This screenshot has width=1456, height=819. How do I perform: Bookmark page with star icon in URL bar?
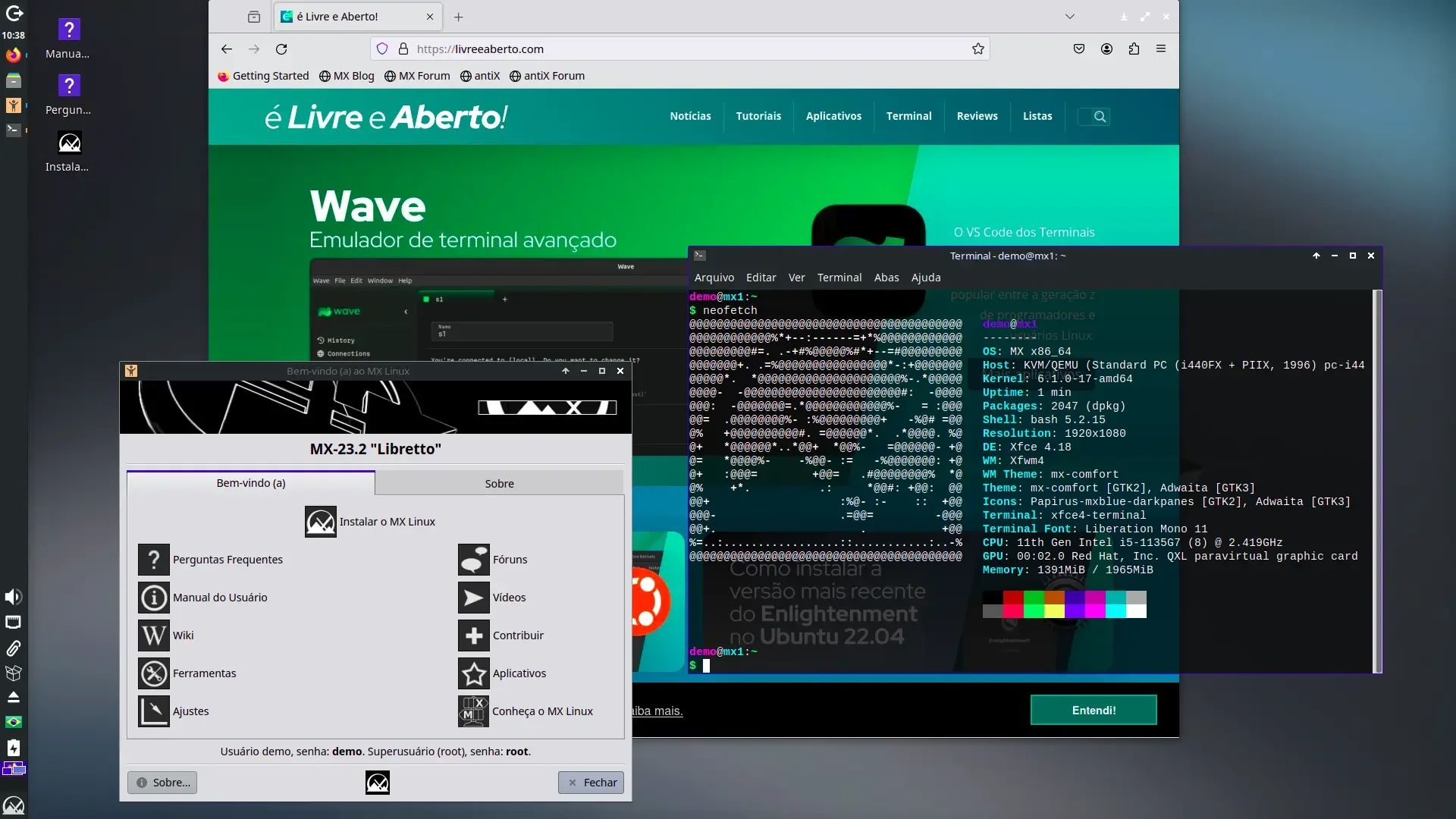pyautogui.click(x=978, y=49)
